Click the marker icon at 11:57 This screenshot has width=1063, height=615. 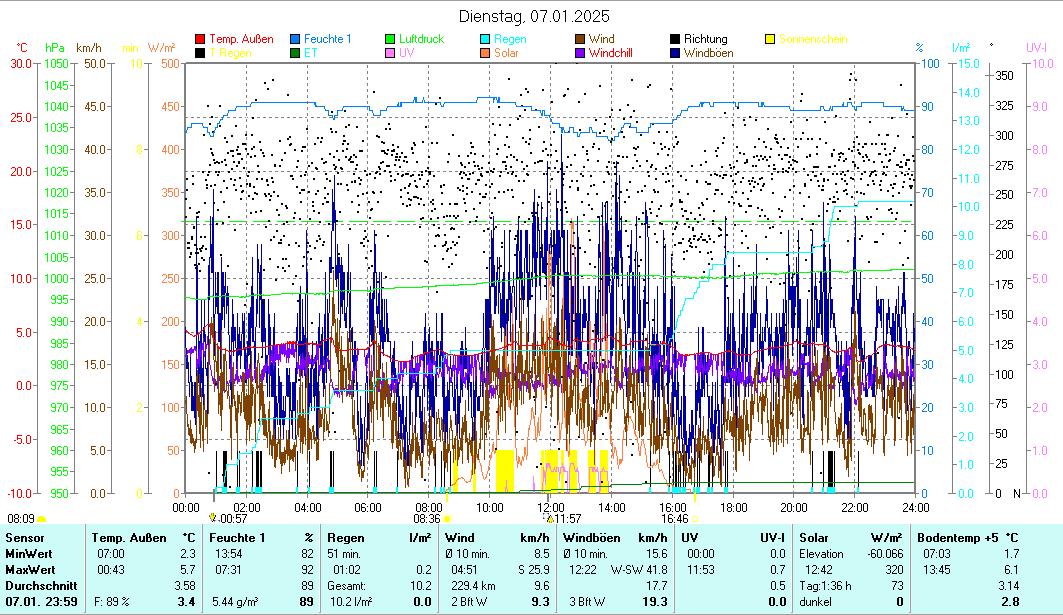pyautogui.click(x=549, y=518)
